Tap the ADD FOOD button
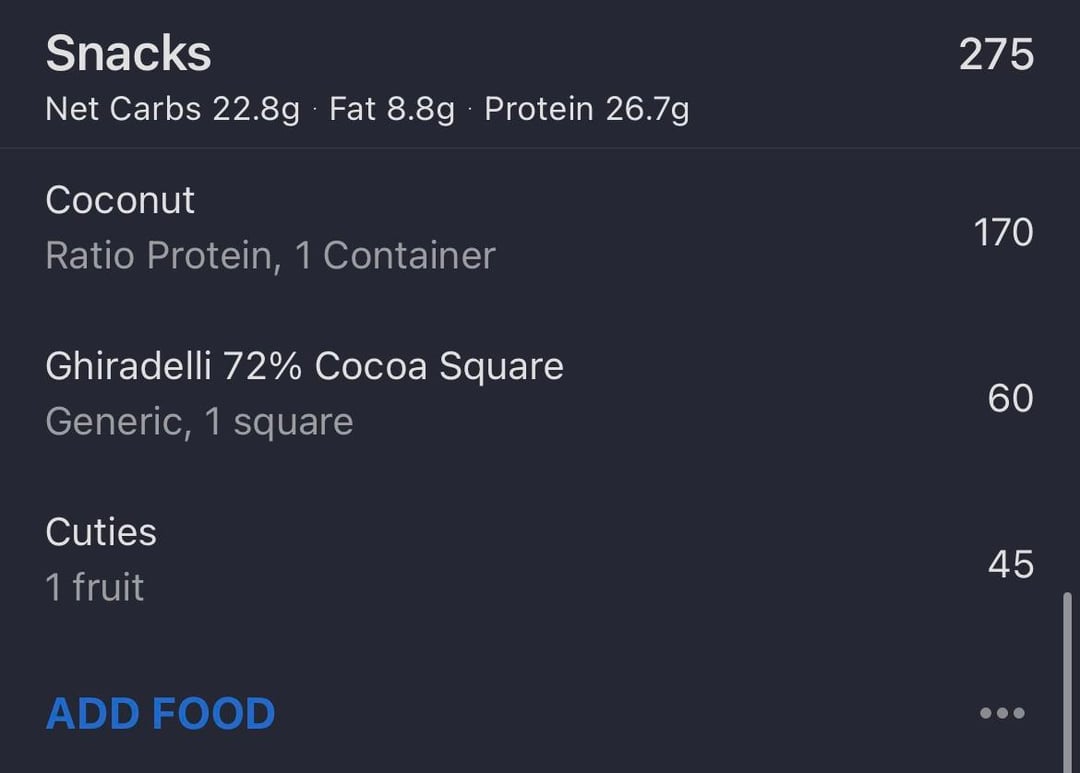Viewport: 1080px width, 773px height. pos(160,714)
